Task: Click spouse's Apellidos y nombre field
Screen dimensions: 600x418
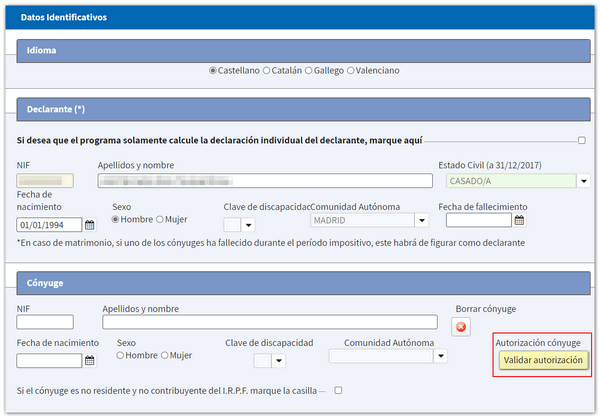Action: (x=270, y=322)
